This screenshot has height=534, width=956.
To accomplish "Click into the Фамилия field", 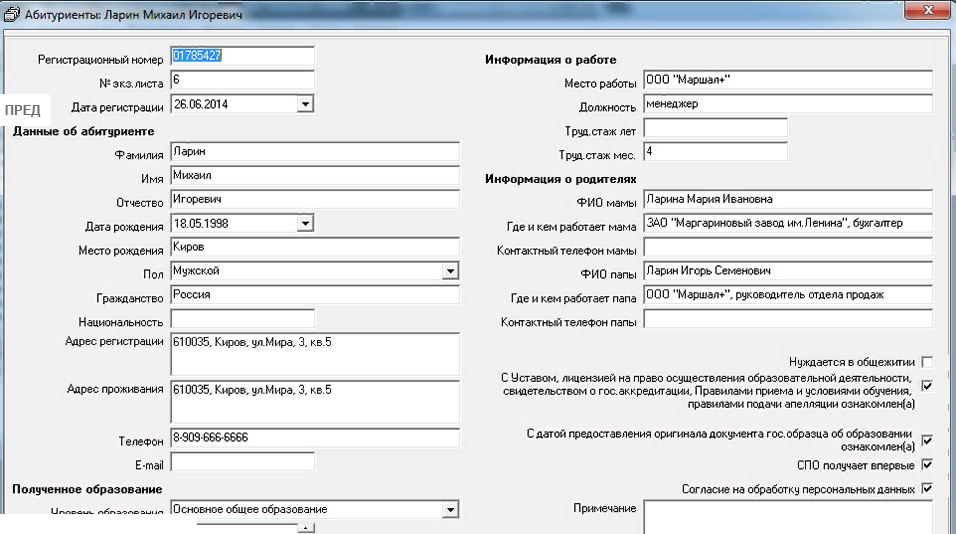I will [x=314, y=151].
